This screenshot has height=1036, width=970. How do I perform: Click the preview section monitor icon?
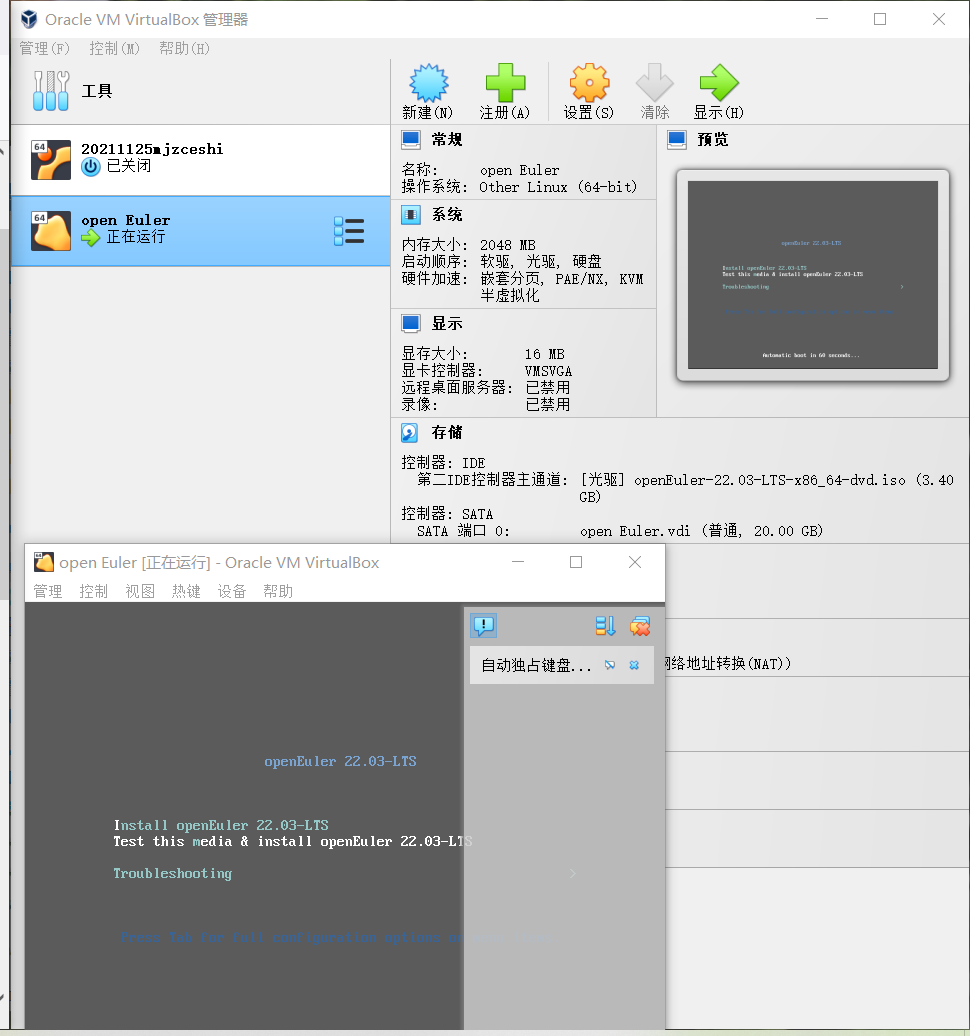point(677,139)
